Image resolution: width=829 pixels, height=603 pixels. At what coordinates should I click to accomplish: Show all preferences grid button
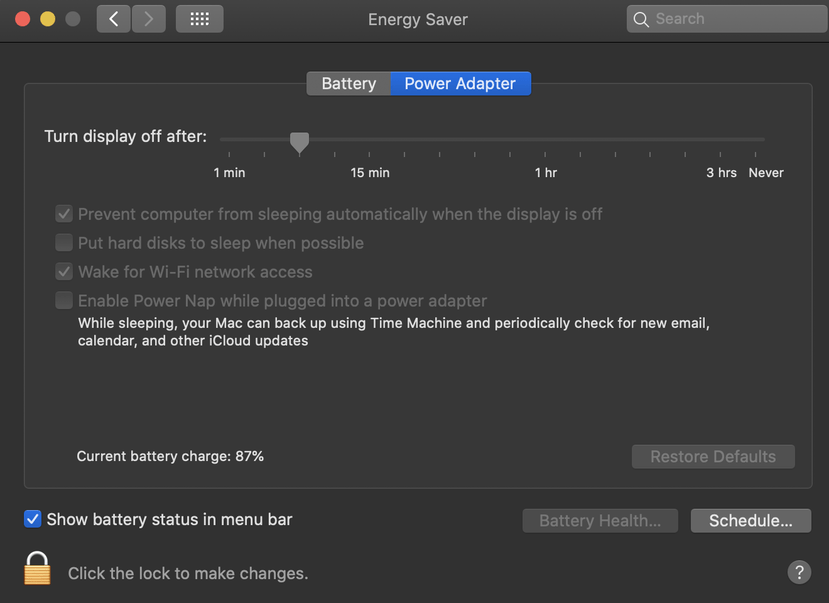click(x=199, y=19)
